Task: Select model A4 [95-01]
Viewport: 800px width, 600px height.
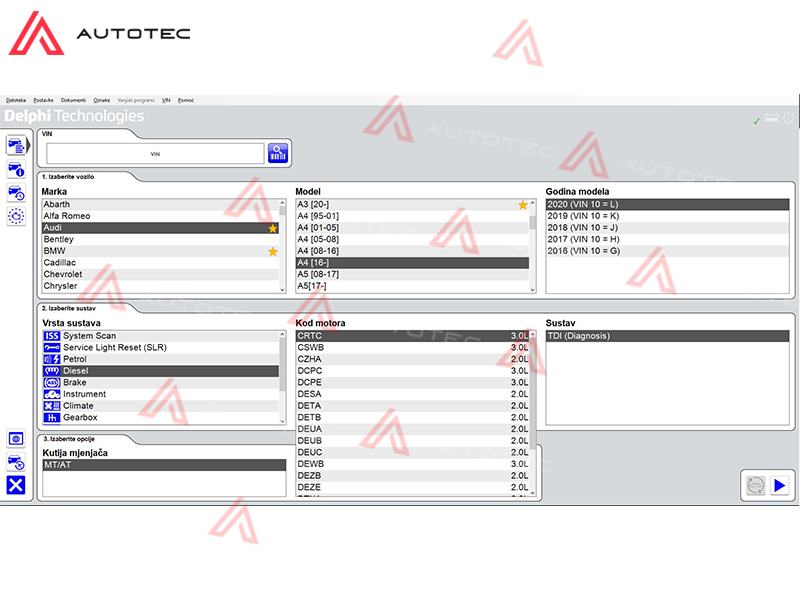Action: tap(412, 216)
